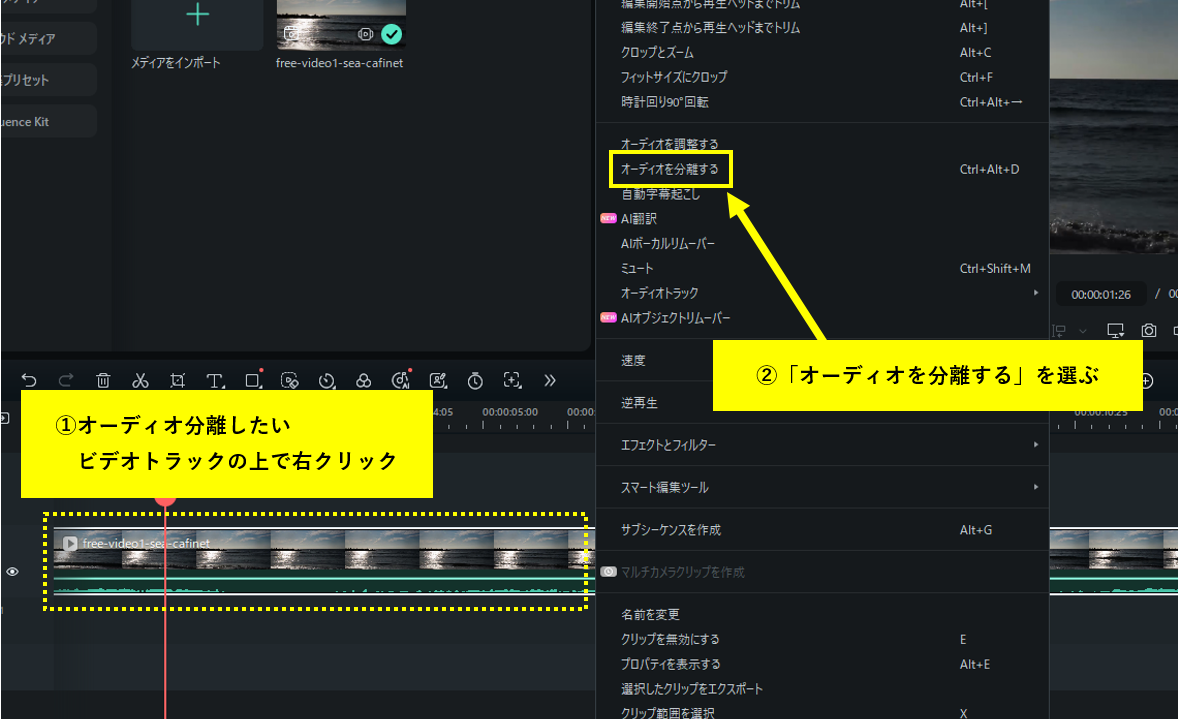
Task: Take a snapshot with the camera icon
Action: [x=1150, y=330]
